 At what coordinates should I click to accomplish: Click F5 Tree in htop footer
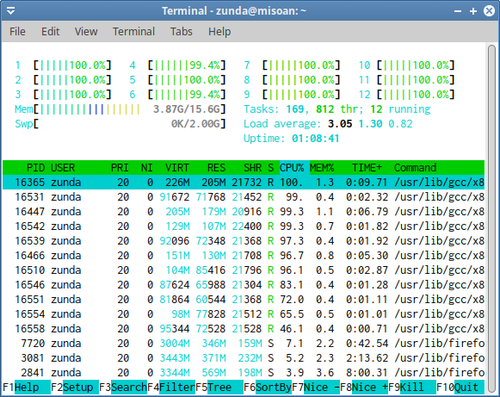click(x=219, y=387)
